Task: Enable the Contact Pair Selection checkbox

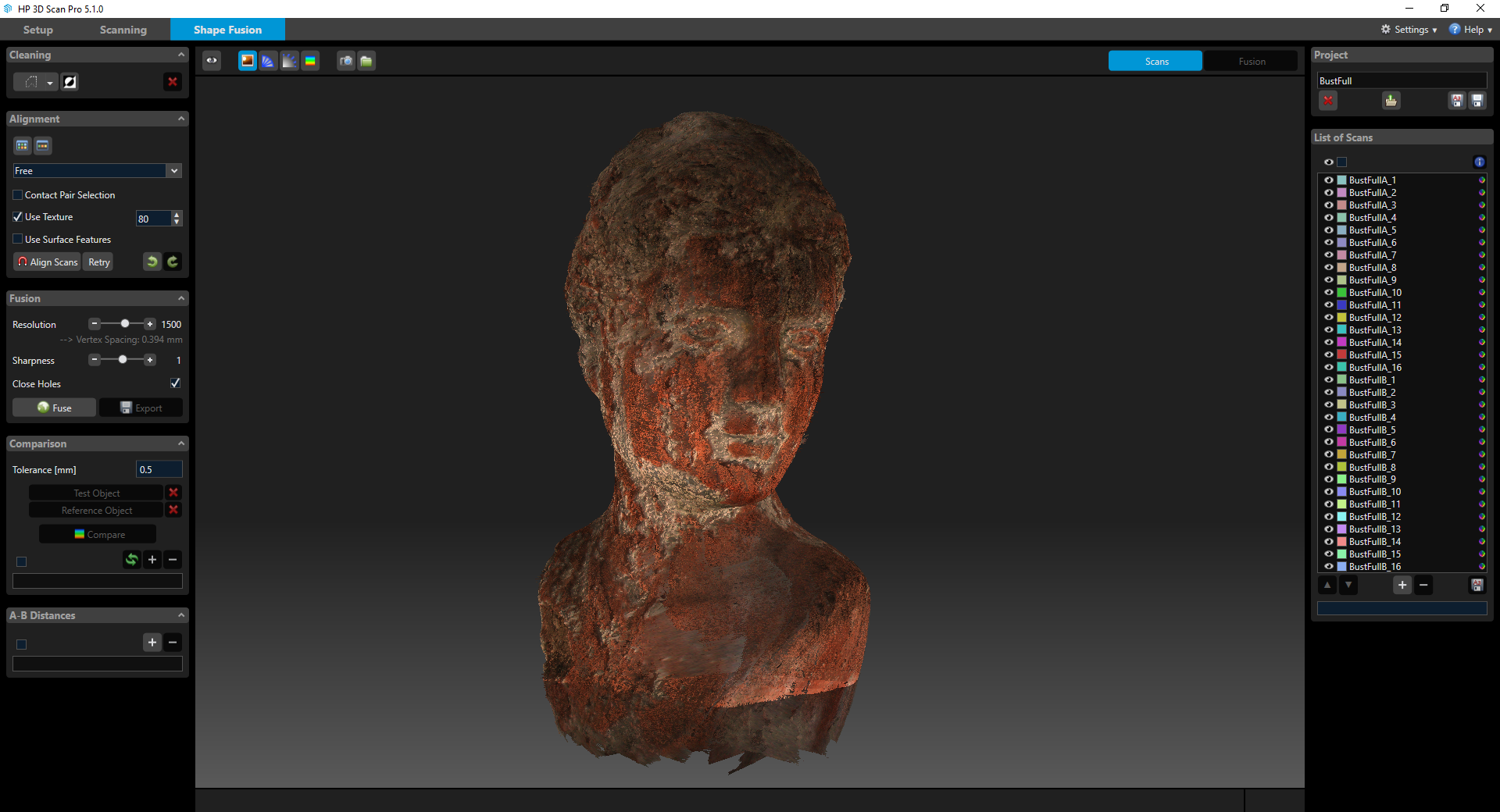Action: tap(17, 195)
